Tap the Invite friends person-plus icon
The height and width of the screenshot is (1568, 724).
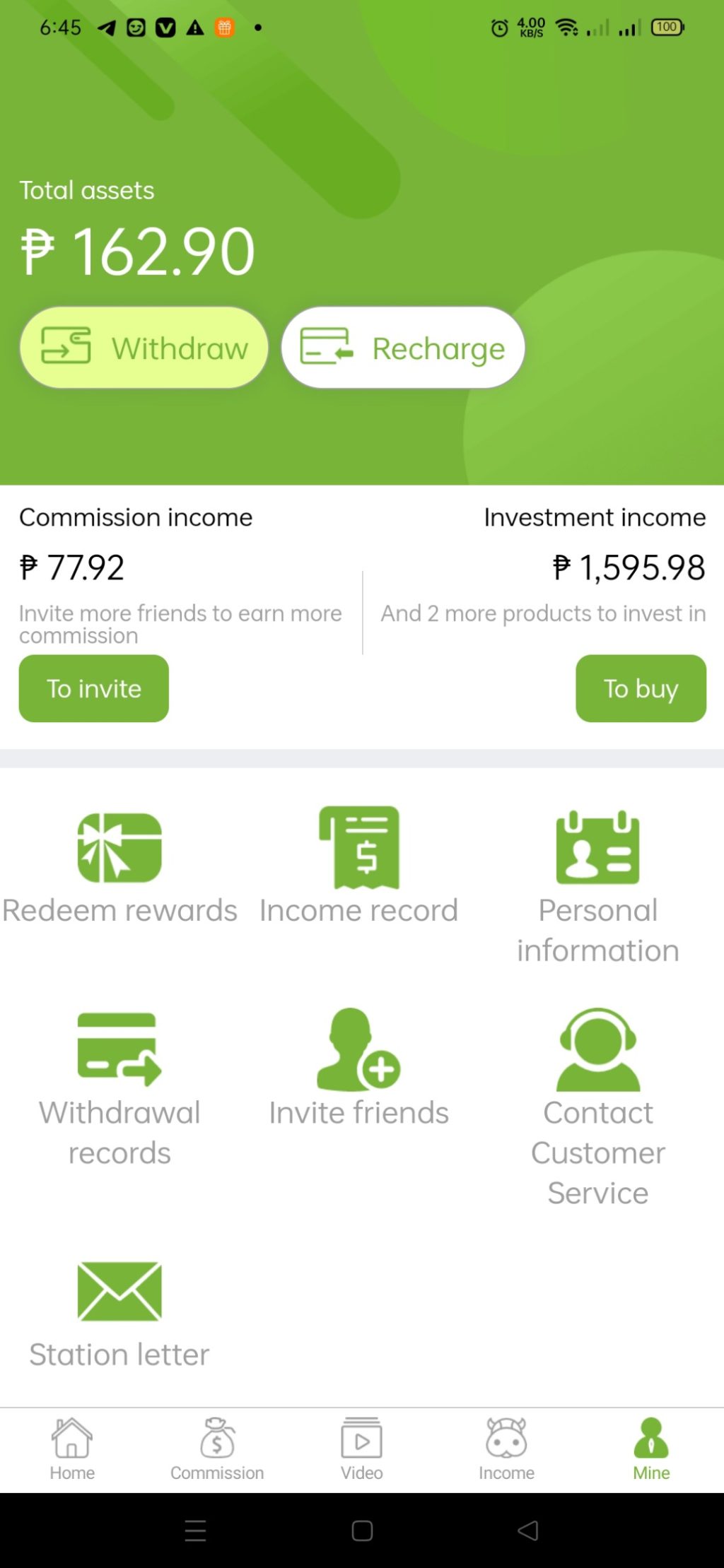tap(359, 1049)
